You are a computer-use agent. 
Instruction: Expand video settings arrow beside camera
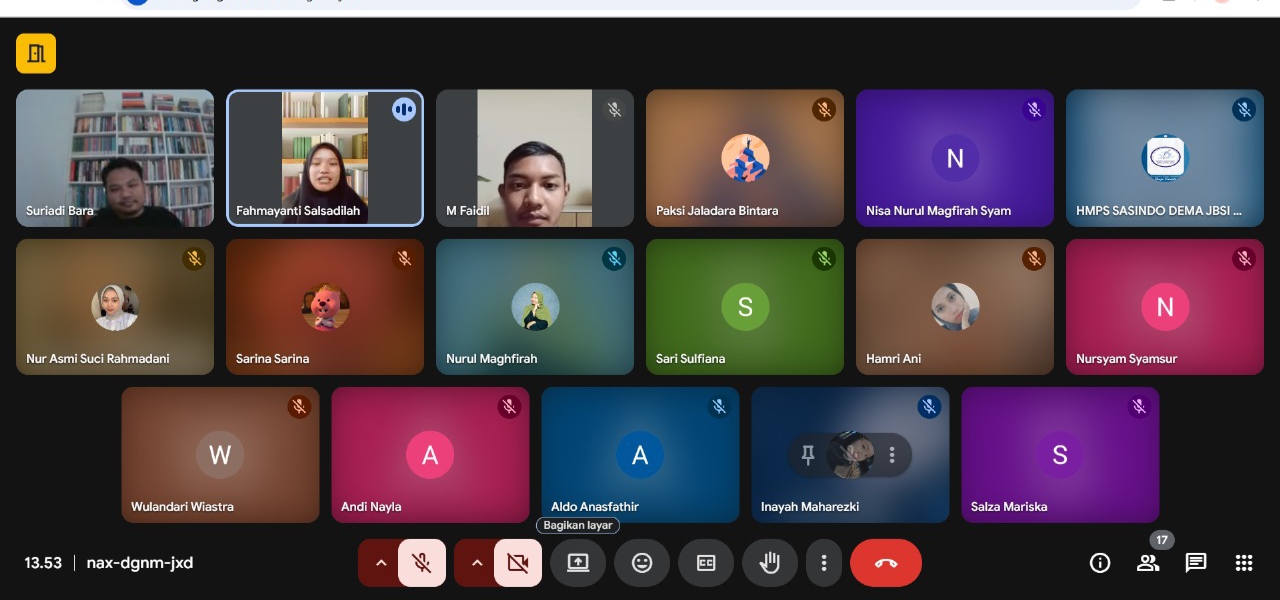(x=476, y=563)
